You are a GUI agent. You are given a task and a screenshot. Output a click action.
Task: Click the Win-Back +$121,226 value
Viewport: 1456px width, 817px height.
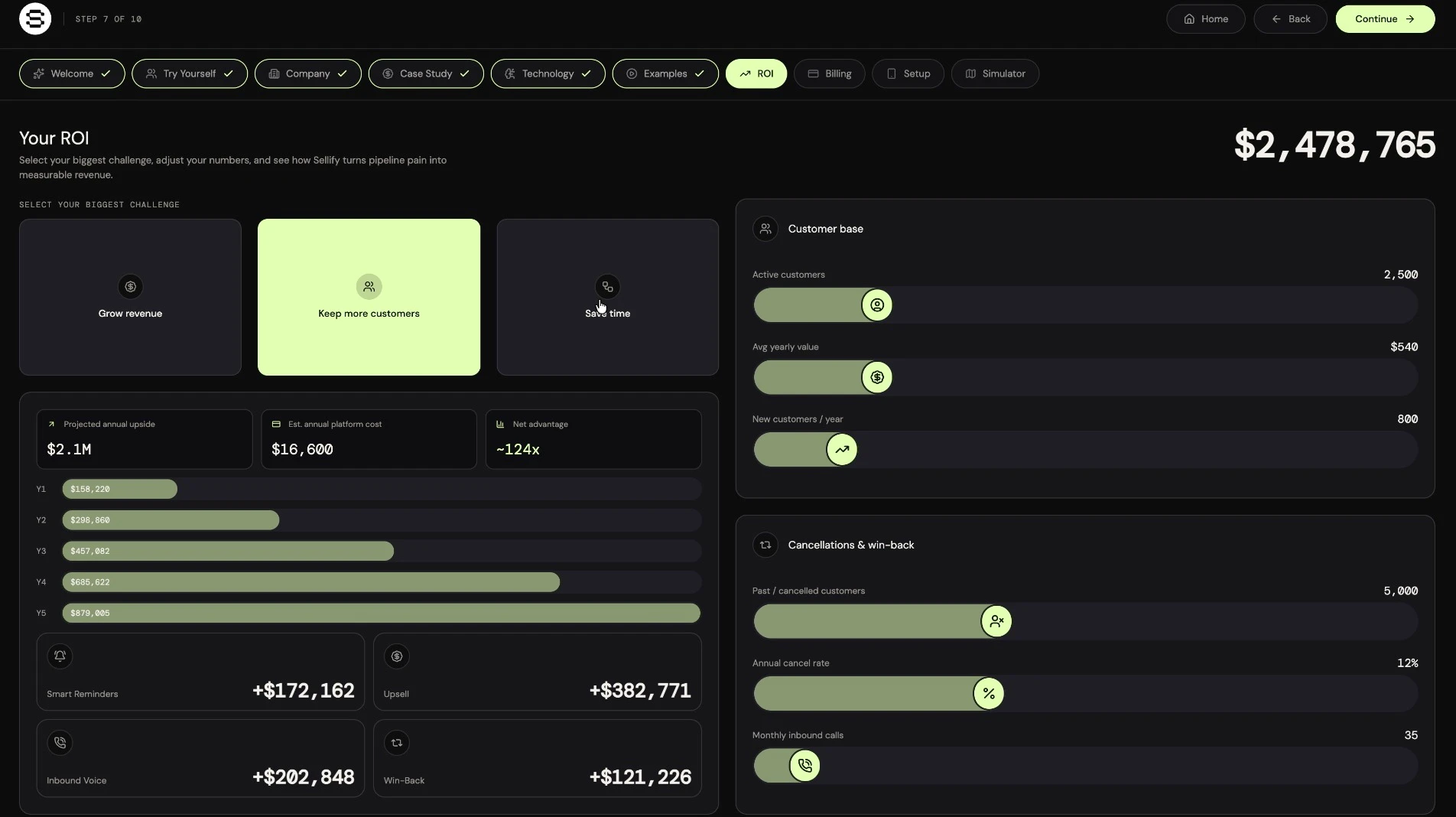[x=640, y=777]
